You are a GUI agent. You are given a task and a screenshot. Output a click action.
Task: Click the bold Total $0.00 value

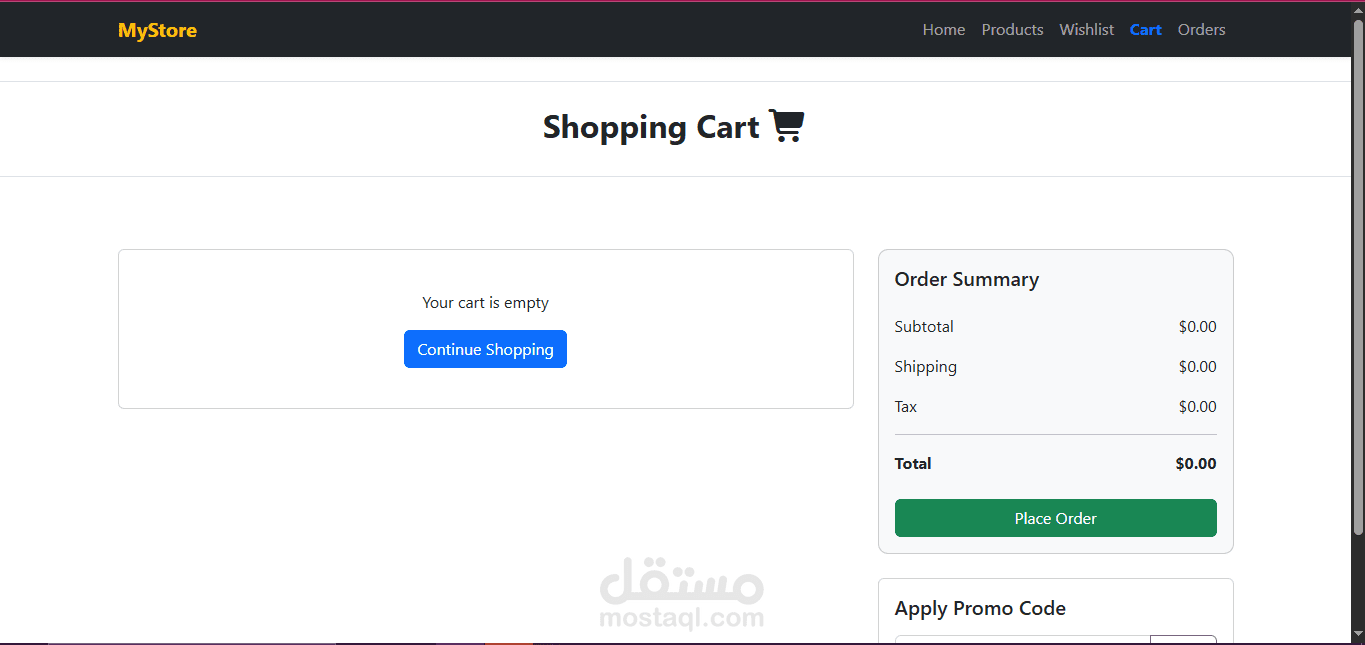click(1196, 463)
